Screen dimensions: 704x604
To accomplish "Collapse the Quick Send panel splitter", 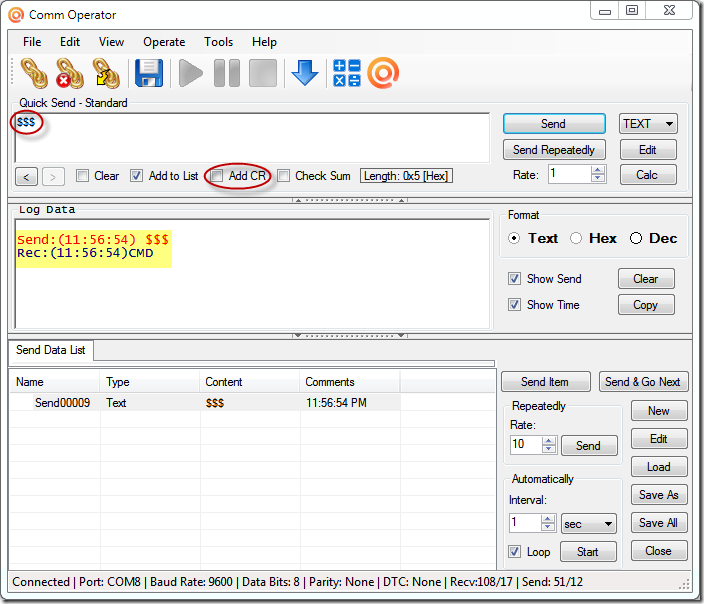I will 350,200.
